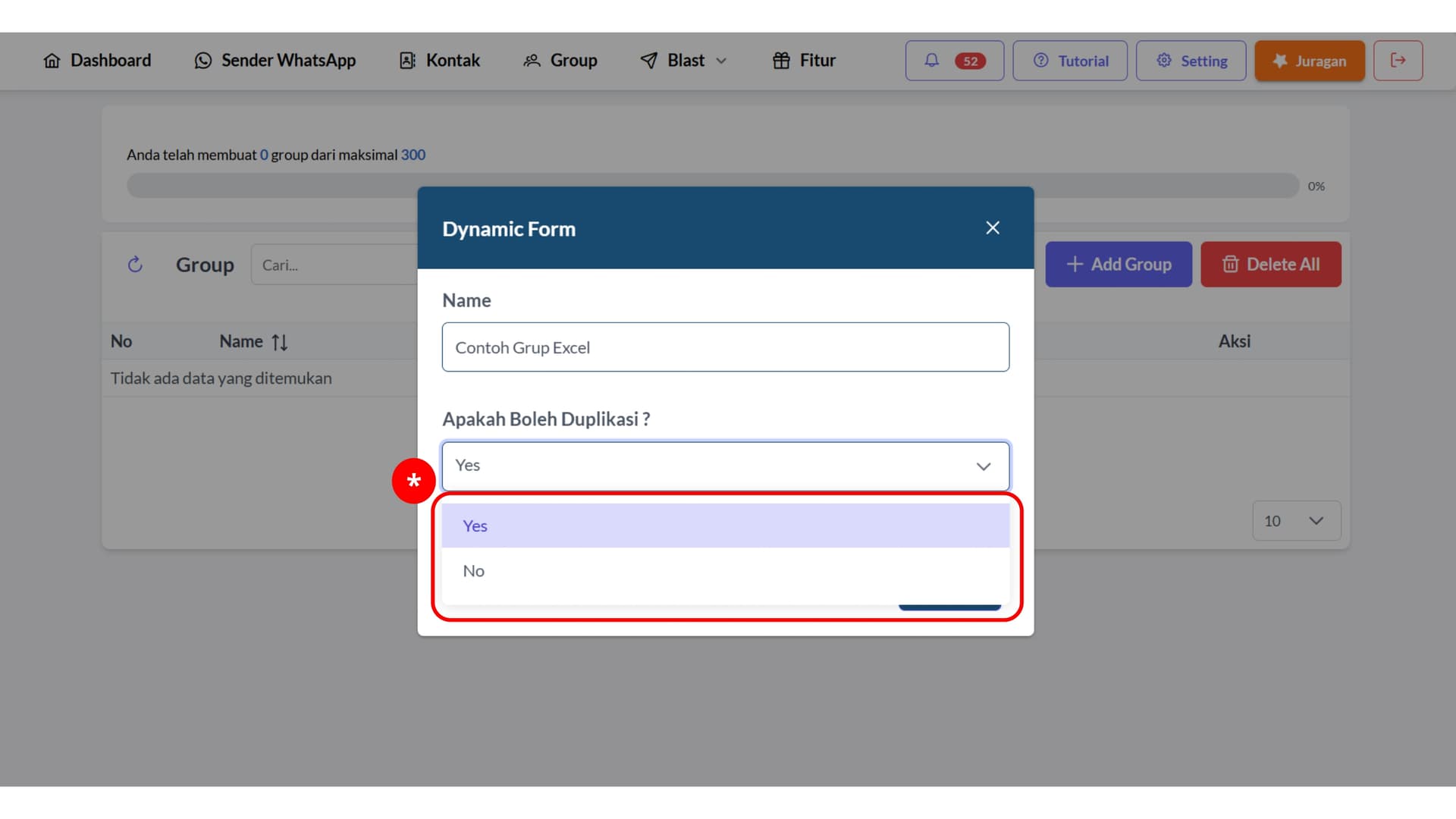
Task: Click the Dashboard house icon
Action: pyautogui.click(x=52, y=61)
